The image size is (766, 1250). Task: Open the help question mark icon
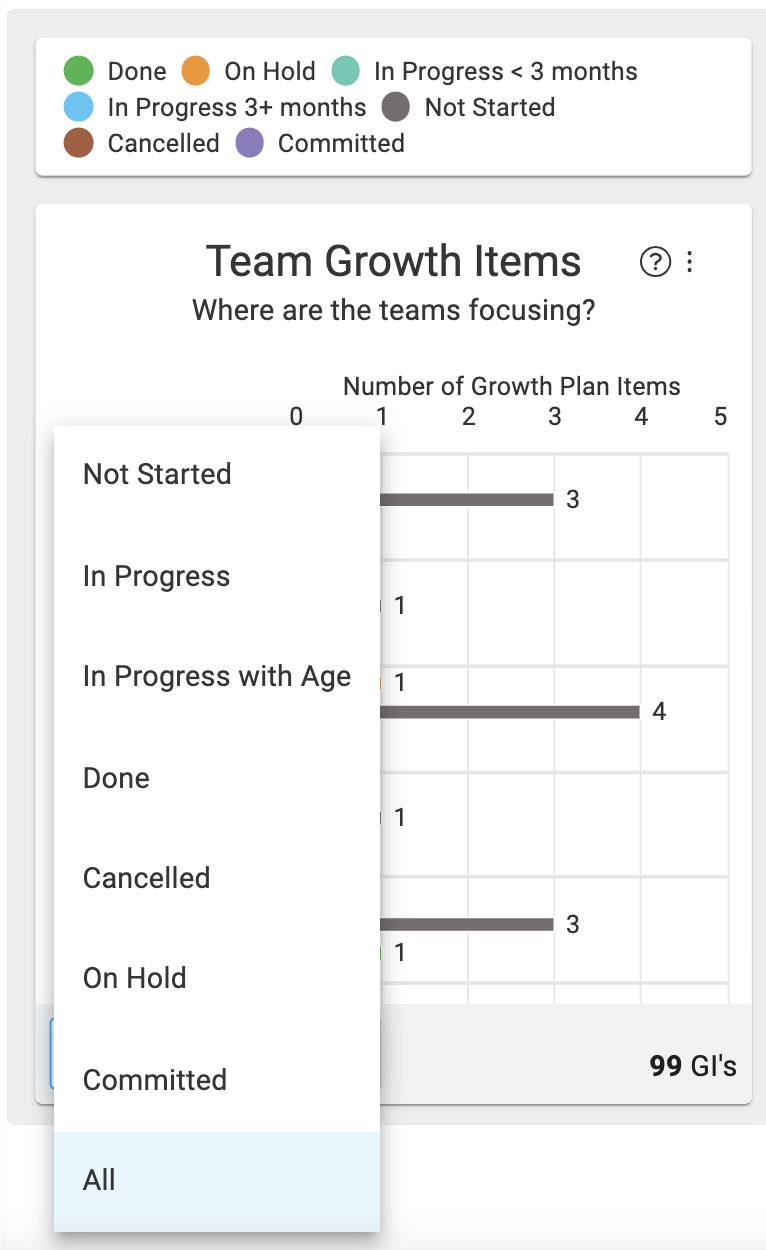tap(654, 263)
